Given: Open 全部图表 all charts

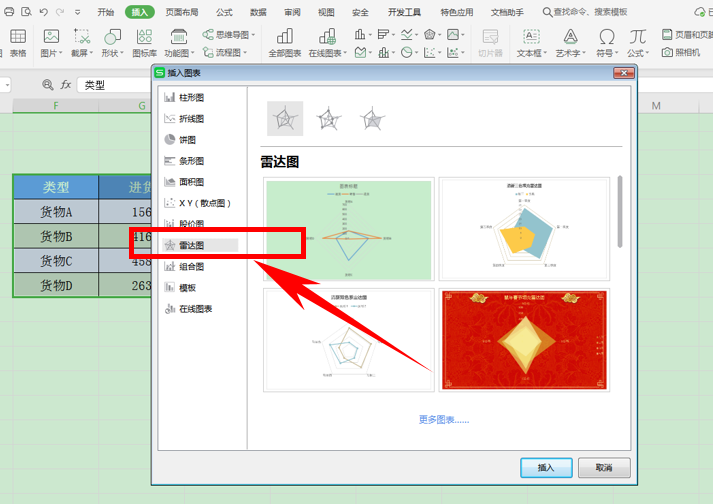Looking at the screenshot, I should 285,43.
